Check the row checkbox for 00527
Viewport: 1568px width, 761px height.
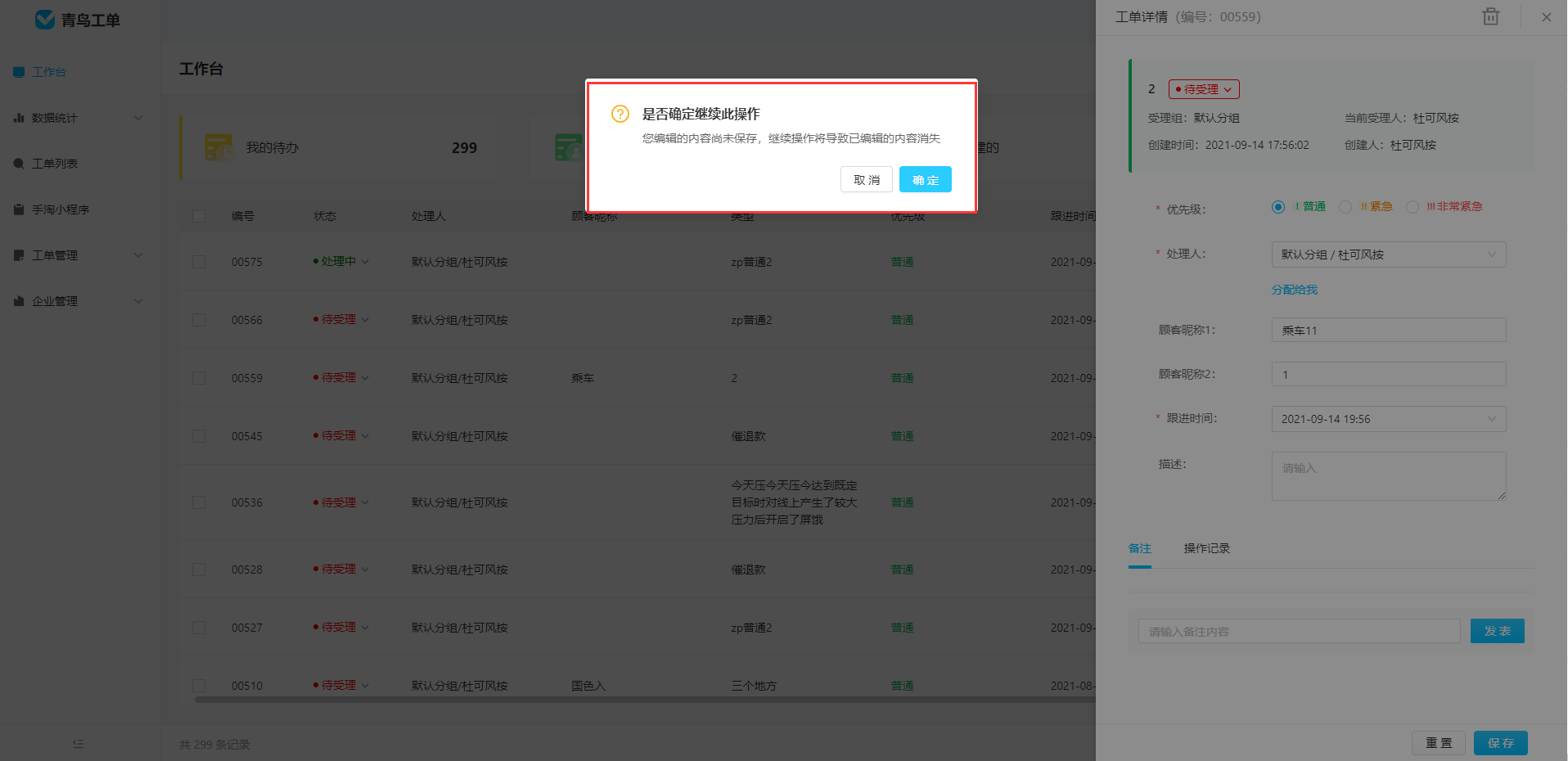pyautogui.click(x=199, y=628)
